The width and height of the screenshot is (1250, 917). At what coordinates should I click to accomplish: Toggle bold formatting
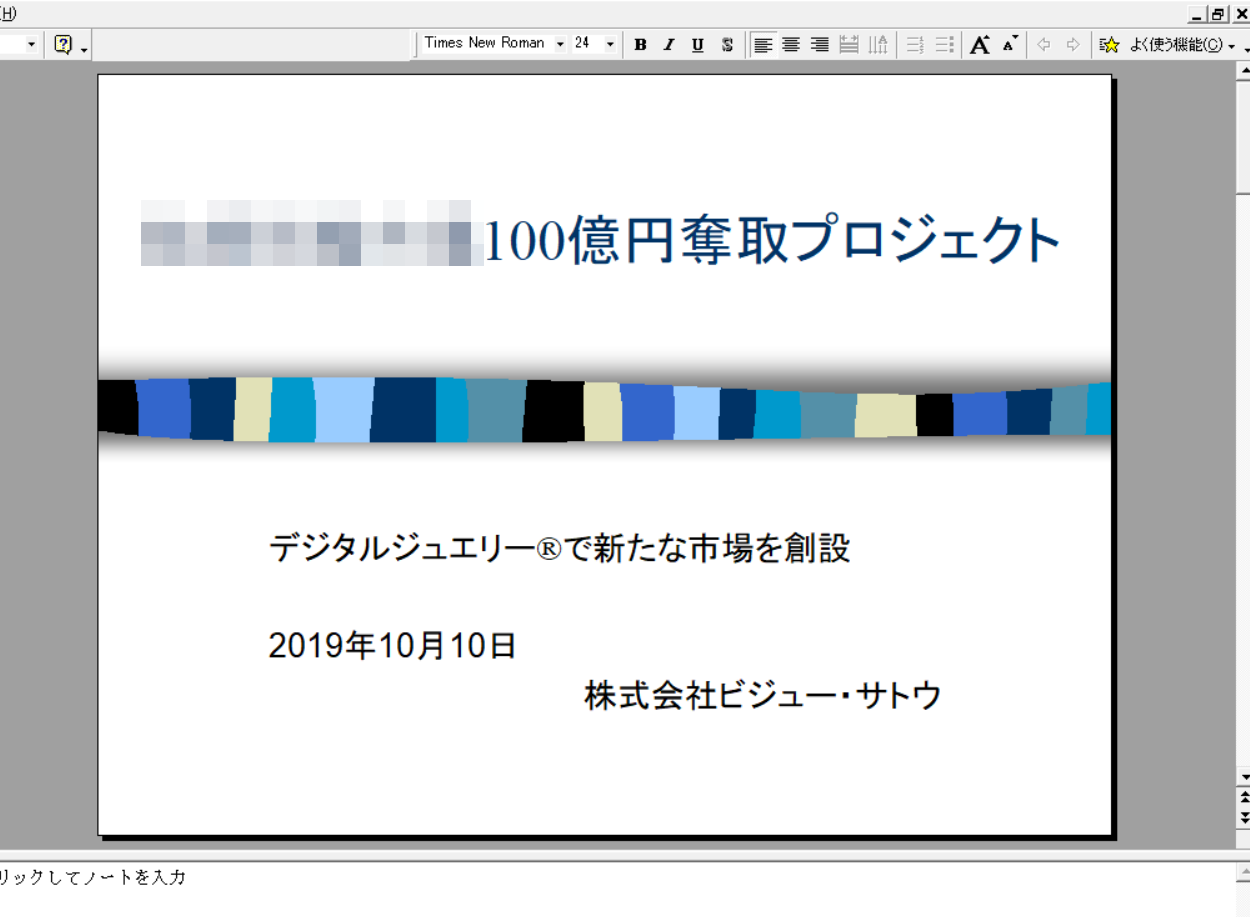641,45
